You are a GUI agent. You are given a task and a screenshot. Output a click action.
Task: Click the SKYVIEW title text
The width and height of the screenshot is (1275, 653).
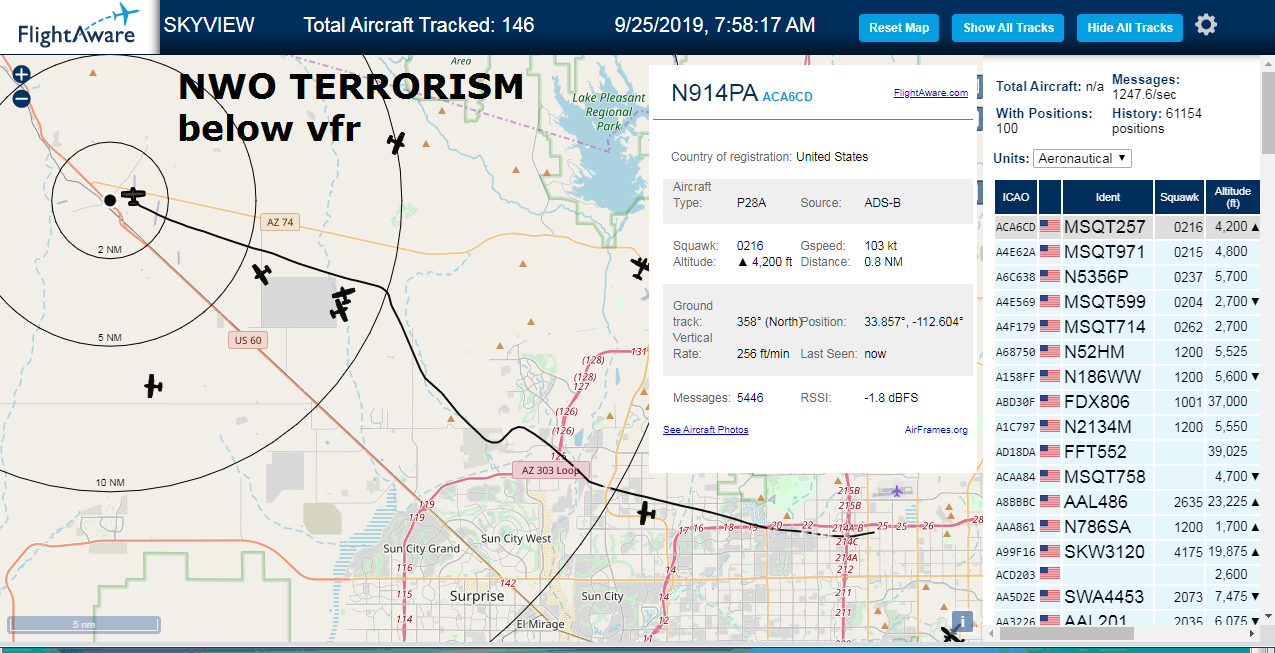(209, 25)
